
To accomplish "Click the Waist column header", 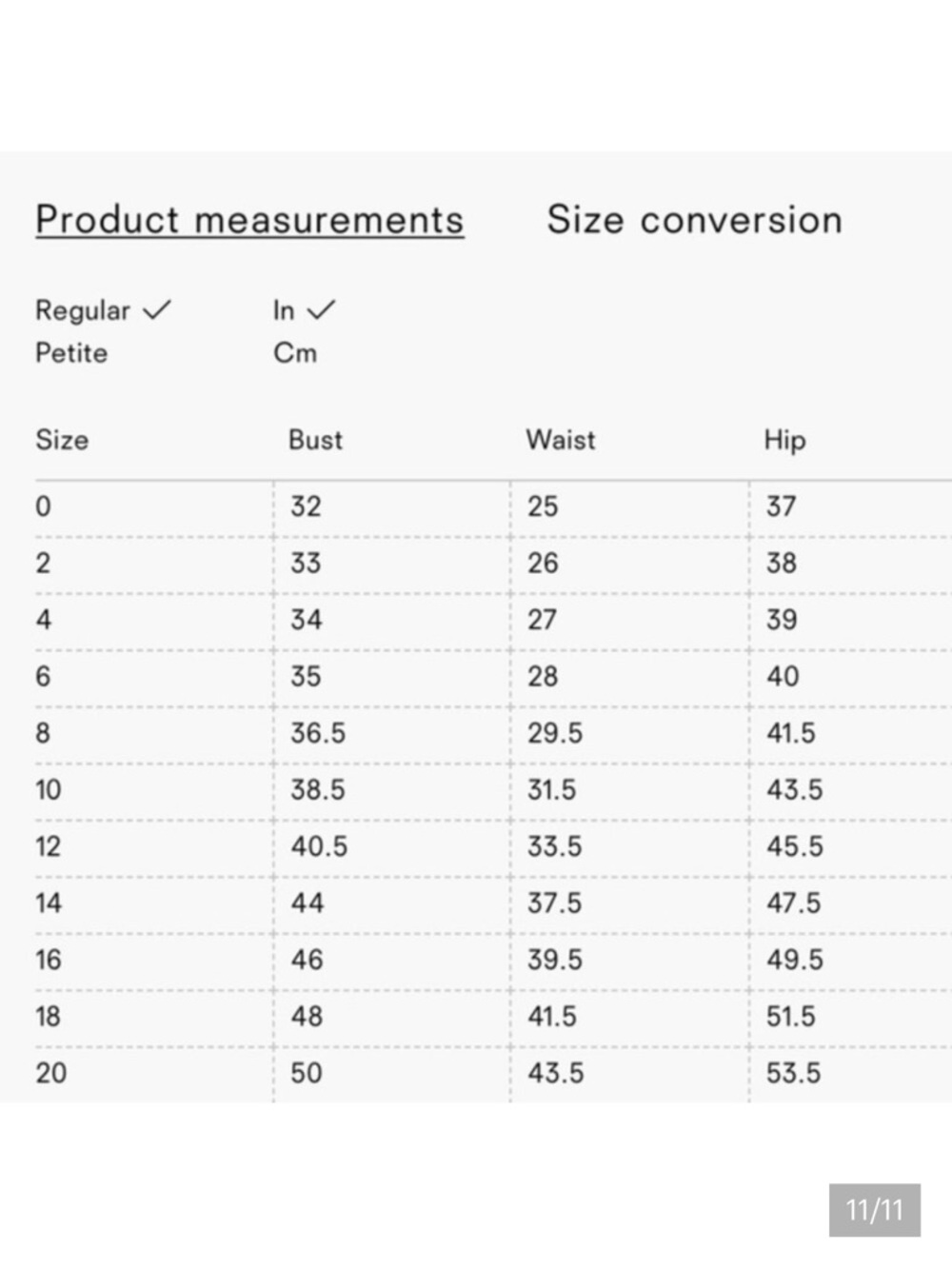I will click(x=561, y=440).
